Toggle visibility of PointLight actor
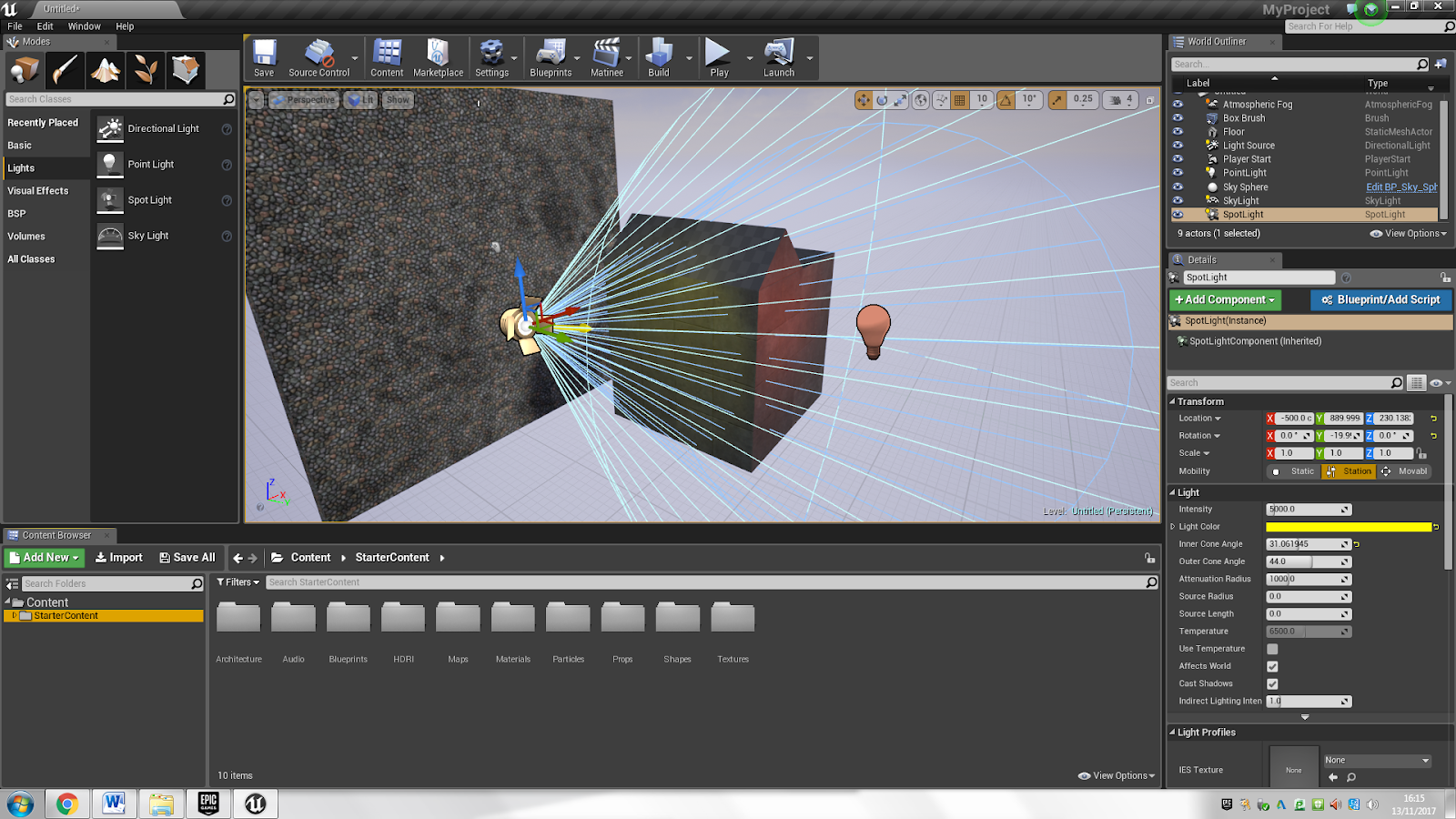 (x=1178, y=172)
